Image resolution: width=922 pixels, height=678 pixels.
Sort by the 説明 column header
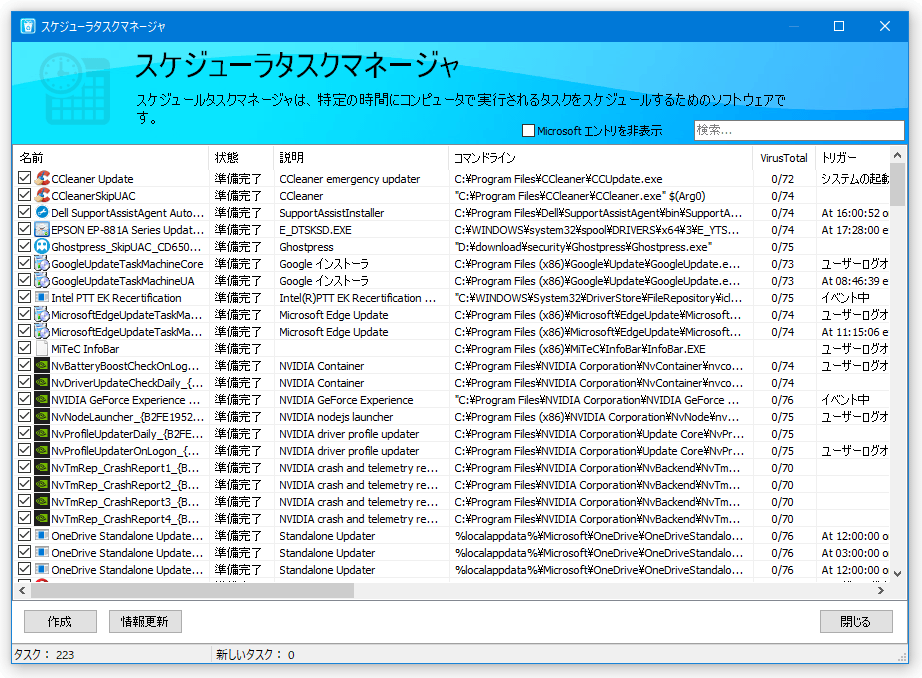[361, 158]
